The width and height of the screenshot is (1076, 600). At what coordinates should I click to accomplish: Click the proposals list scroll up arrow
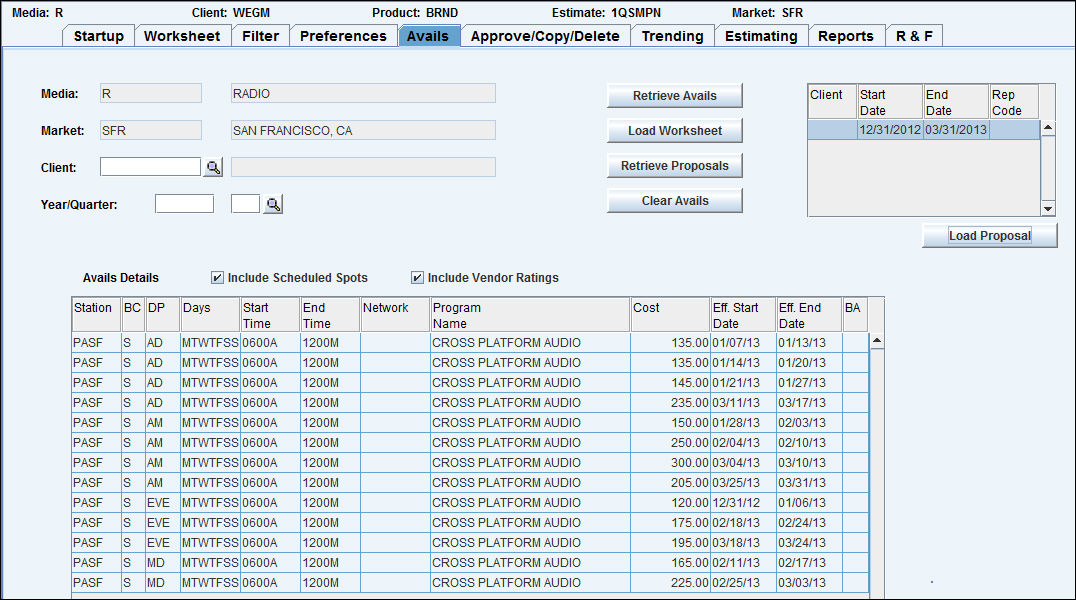pyautogui.click(x=1048, y=128)
